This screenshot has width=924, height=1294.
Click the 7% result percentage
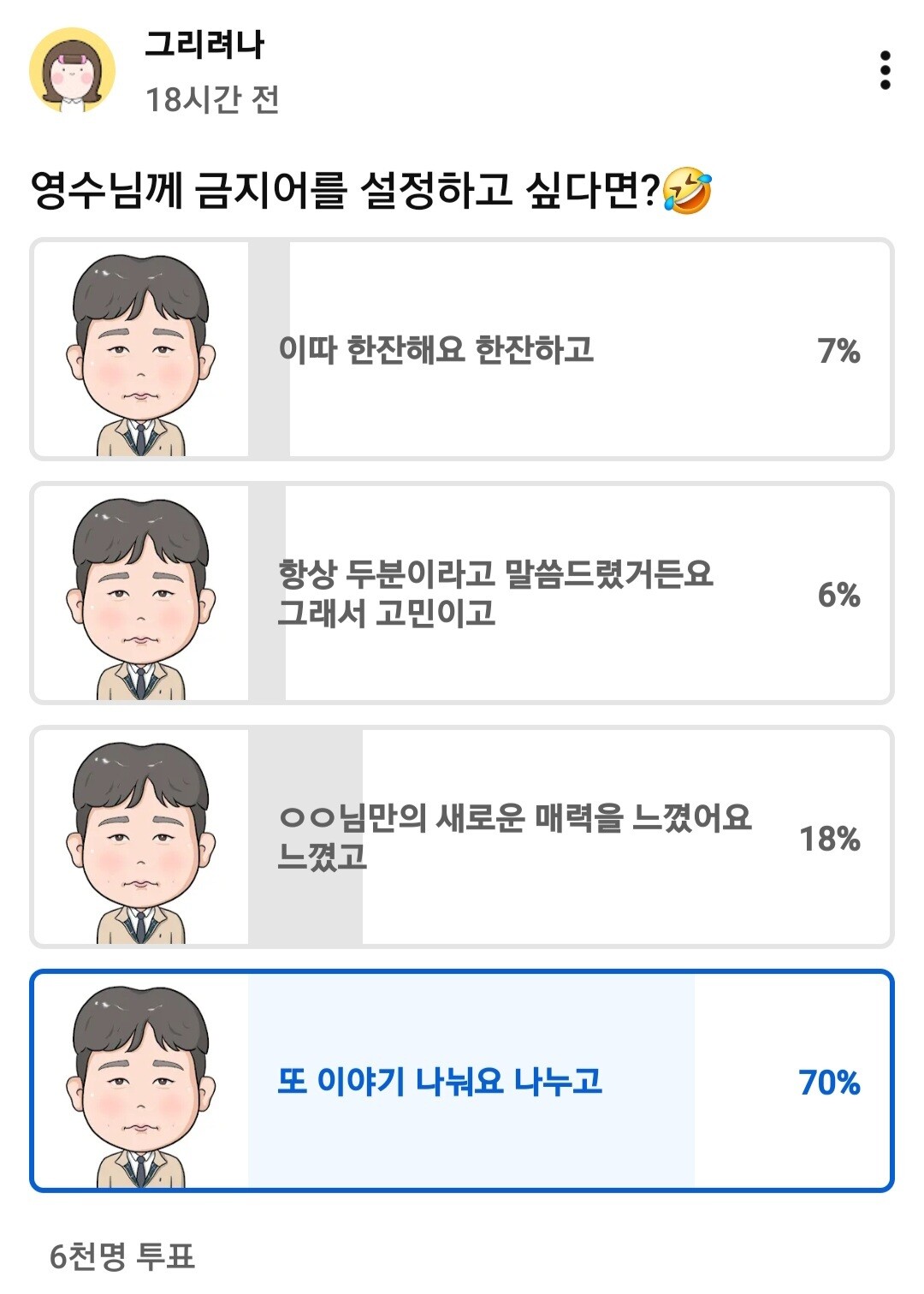click(838, 351)
